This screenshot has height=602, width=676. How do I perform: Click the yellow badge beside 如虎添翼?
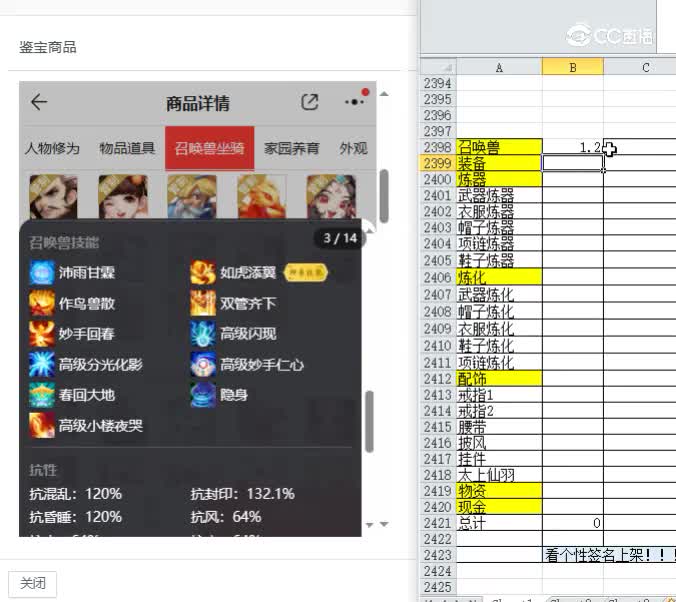(x=306, y=273)
